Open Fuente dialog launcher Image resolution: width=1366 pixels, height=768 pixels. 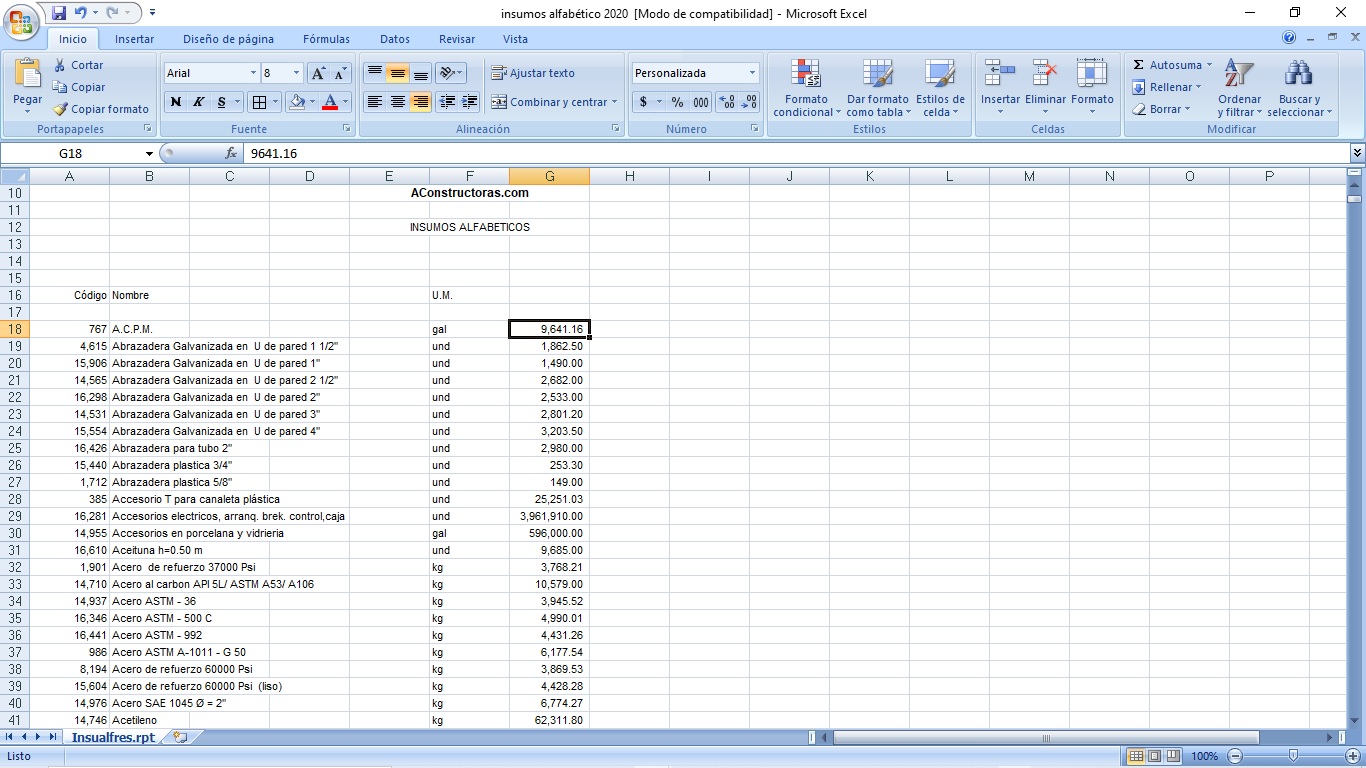point(347,129)
